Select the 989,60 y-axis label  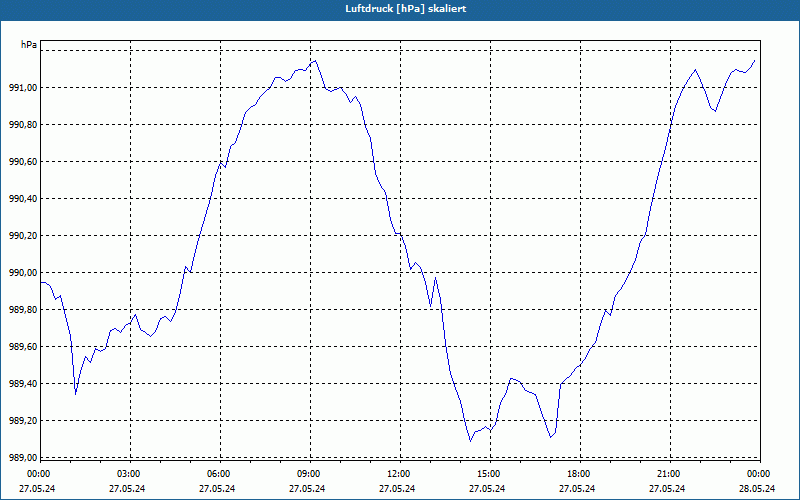(x=23, y=346)
